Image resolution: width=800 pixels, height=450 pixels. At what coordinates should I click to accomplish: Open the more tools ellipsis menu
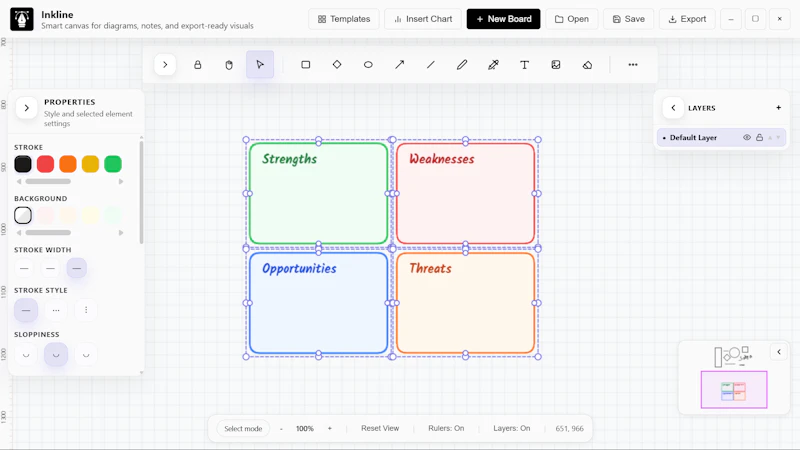click(633, 65)
